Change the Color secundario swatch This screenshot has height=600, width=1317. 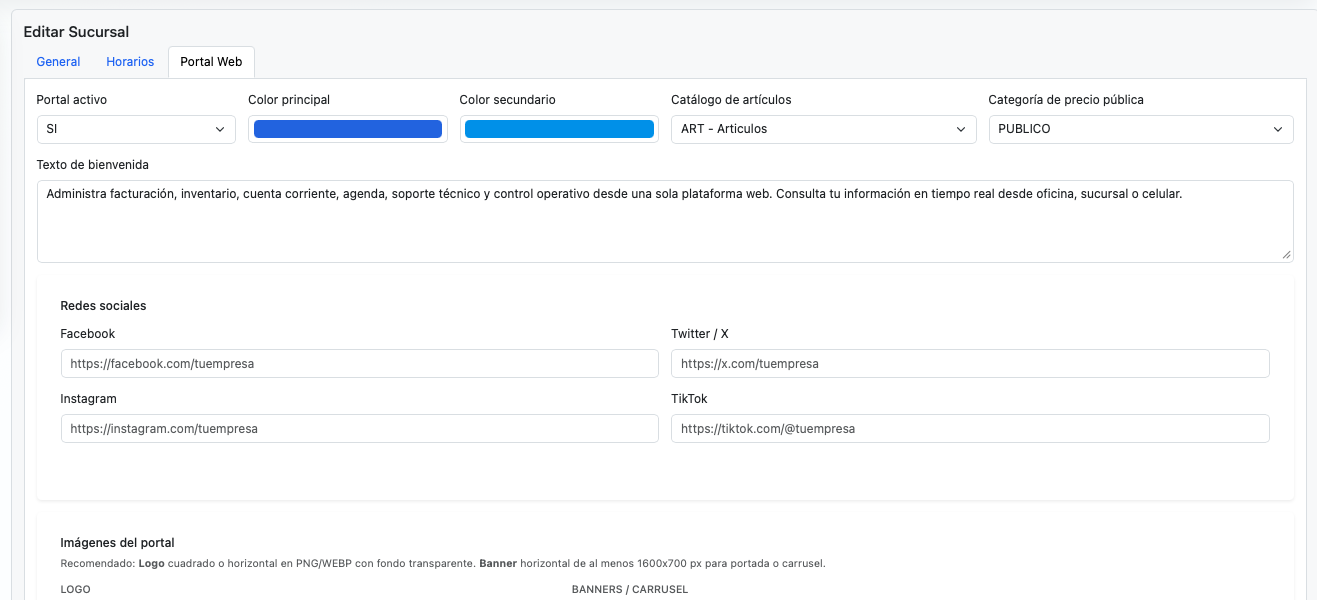[559, 129]
